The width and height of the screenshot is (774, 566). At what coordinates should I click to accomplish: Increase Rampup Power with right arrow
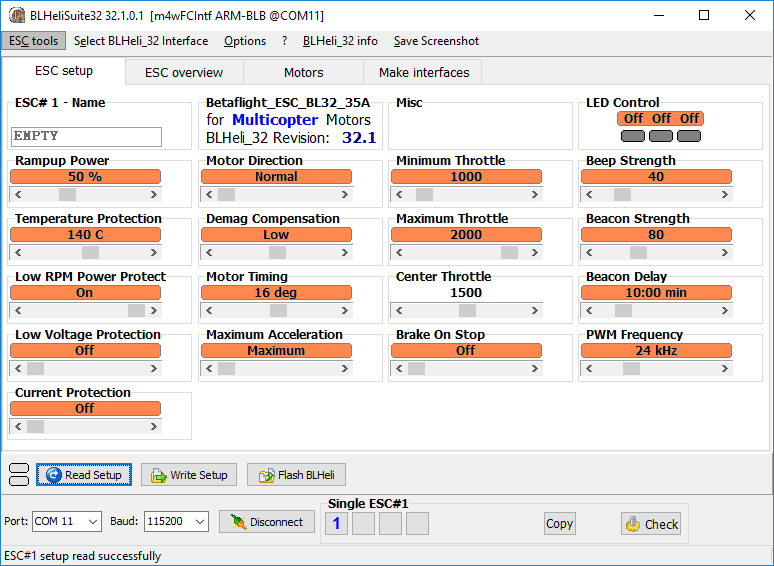[154, 194]
